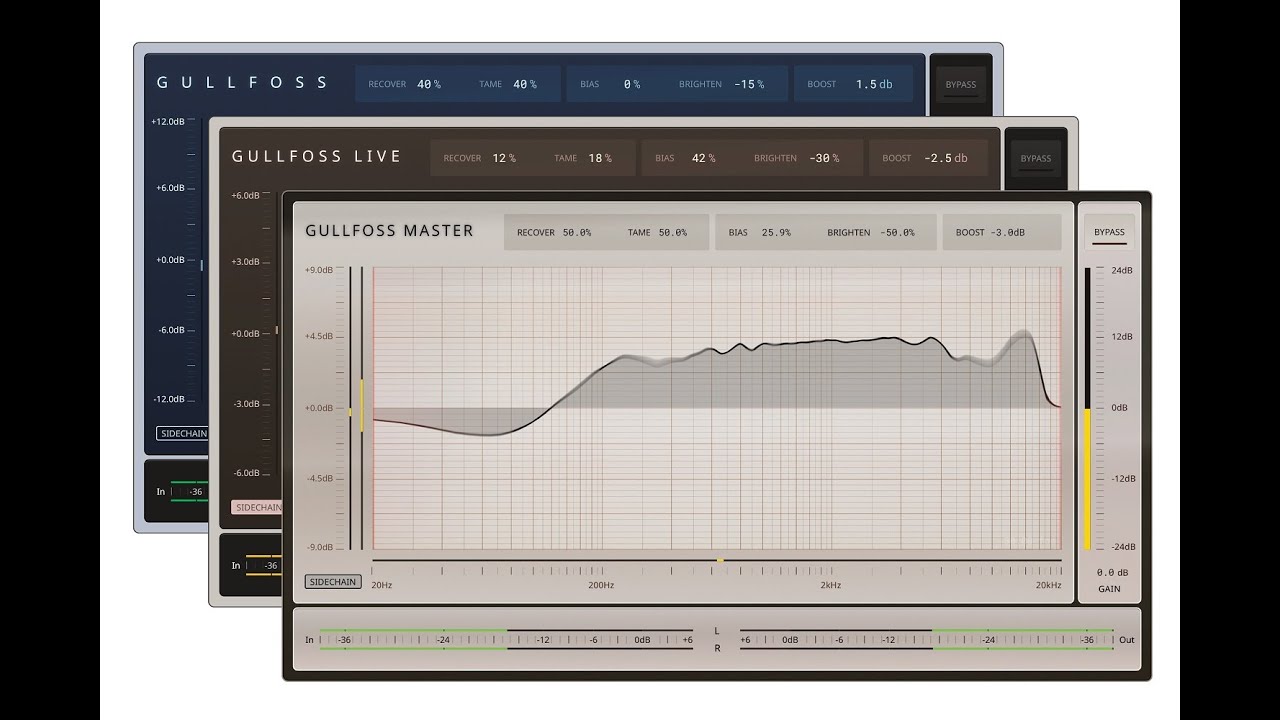This screenshot has width=1280, height=720.
Task: Click 2kHz label on Master frequency axis
Action: pos(831,585)
